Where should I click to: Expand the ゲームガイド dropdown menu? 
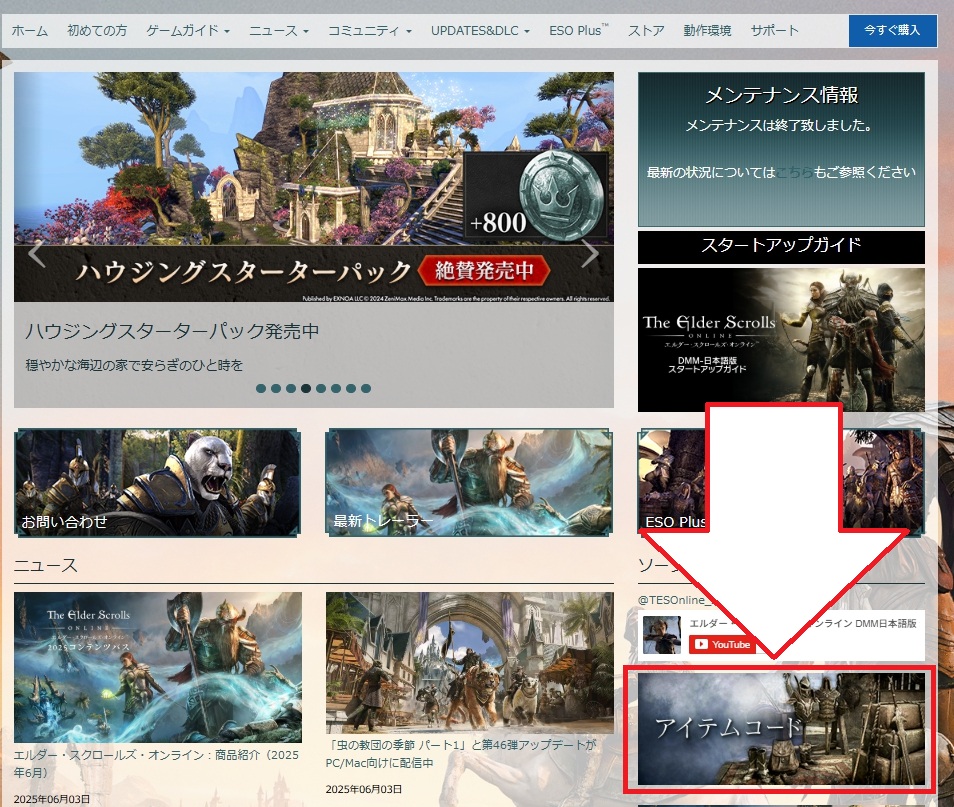pos(188,30)
